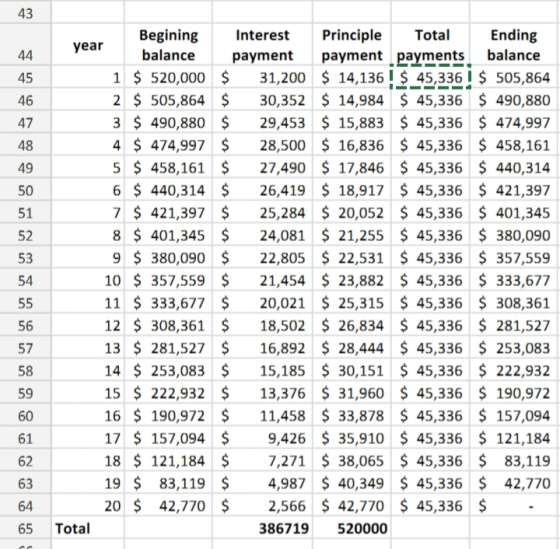
Task: Select total principle 520000 cell
Action: coord(352,528)
